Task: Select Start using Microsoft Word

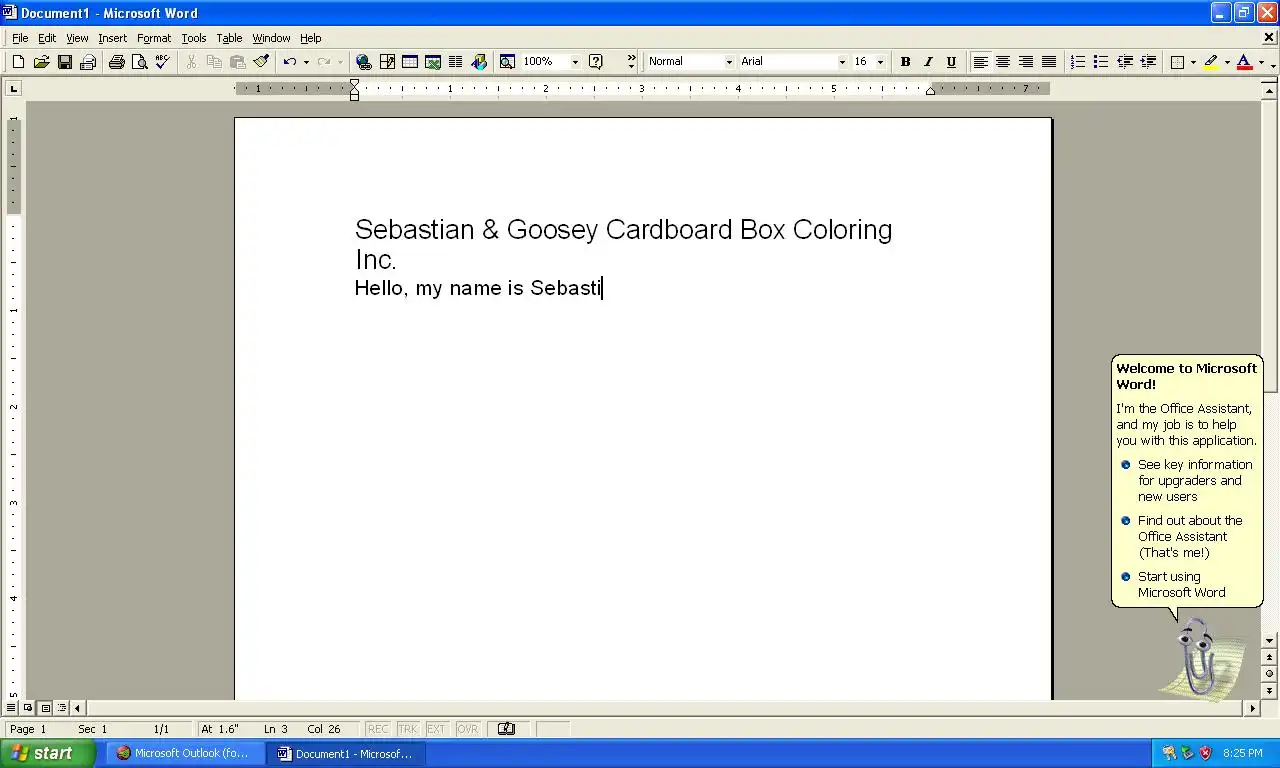Action: click(1173, 584)
